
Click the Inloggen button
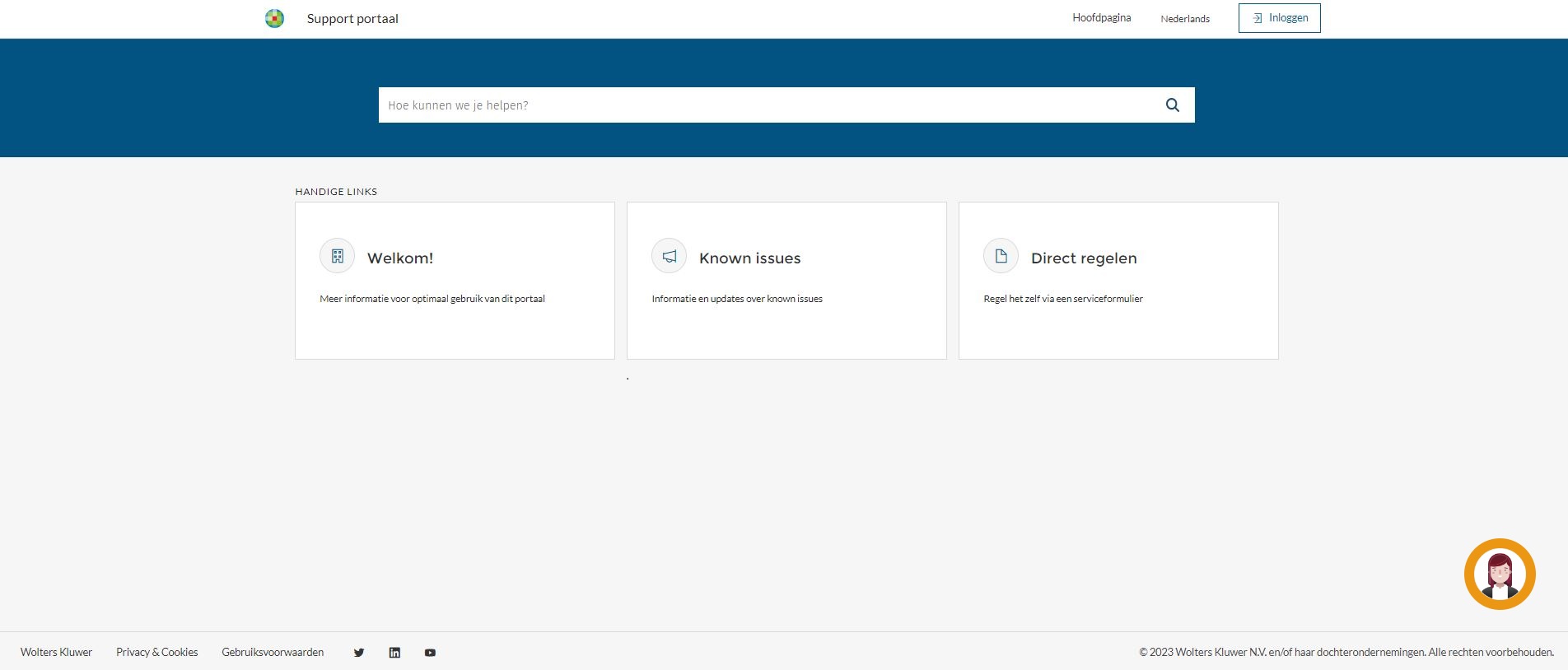1280,18
